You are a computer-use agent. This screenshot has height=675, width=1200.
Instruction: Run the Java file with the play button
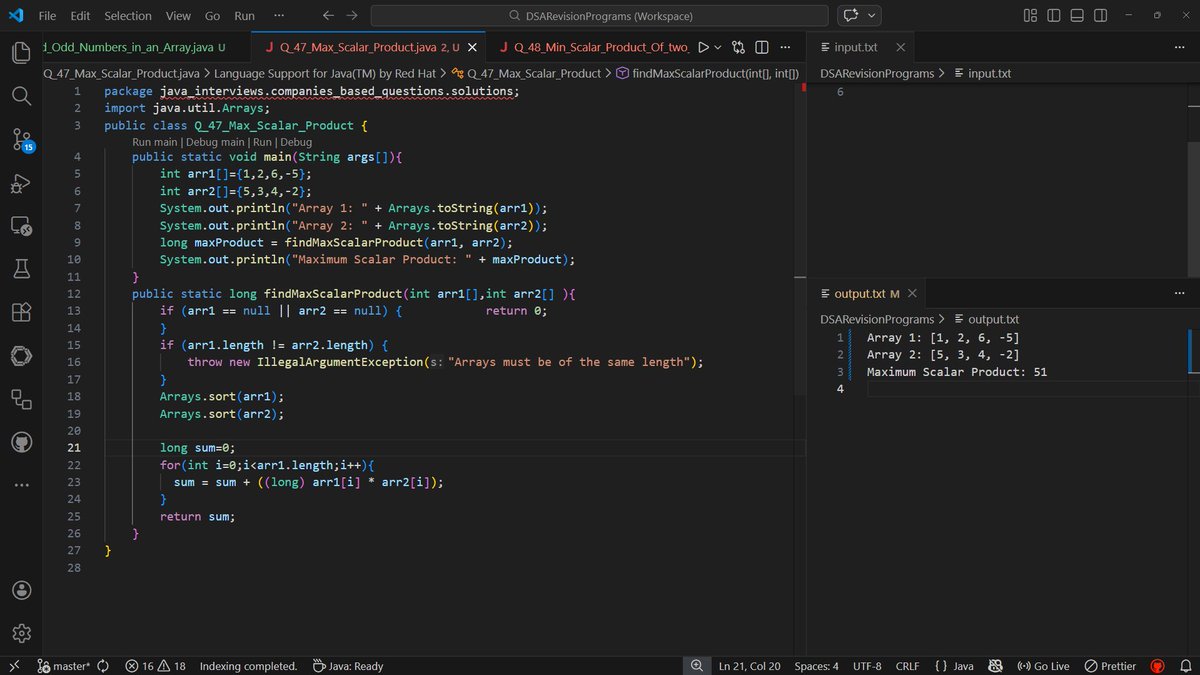(703, 47)
